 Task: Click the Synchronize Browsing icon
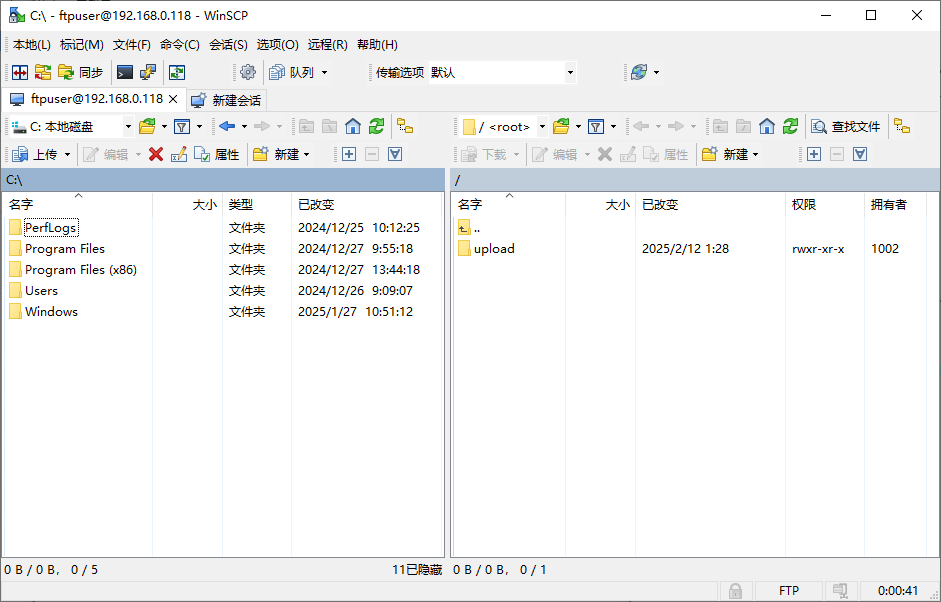(x=43, y=73)
